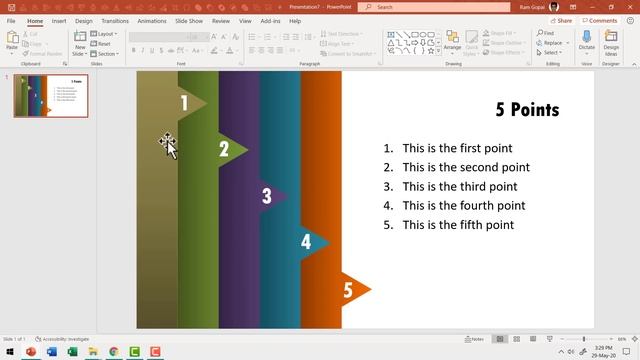This screenshot has width=640, height=360.
Task: Open the Shape Fill dropdown
Action: point(500,33)
